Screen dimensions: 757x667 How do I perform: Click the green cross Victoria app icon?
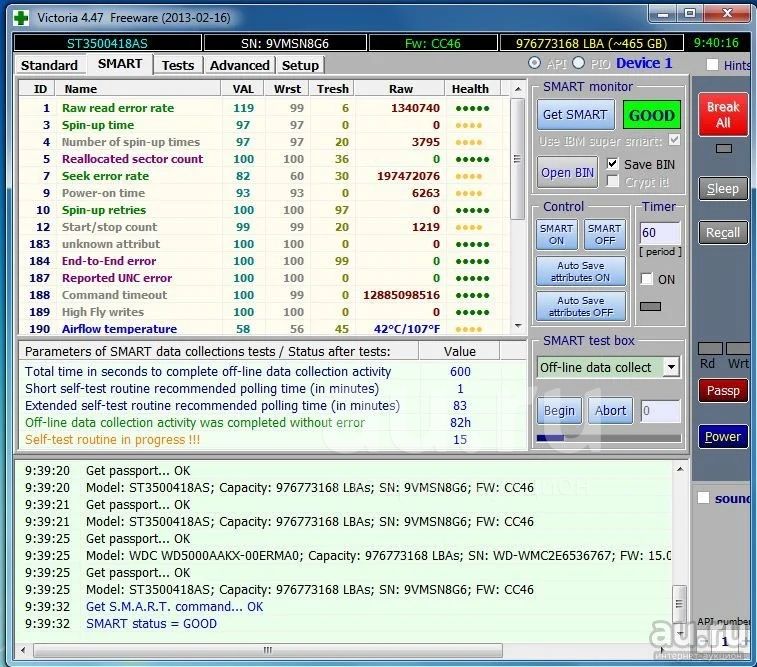click(x=21, y=18)
